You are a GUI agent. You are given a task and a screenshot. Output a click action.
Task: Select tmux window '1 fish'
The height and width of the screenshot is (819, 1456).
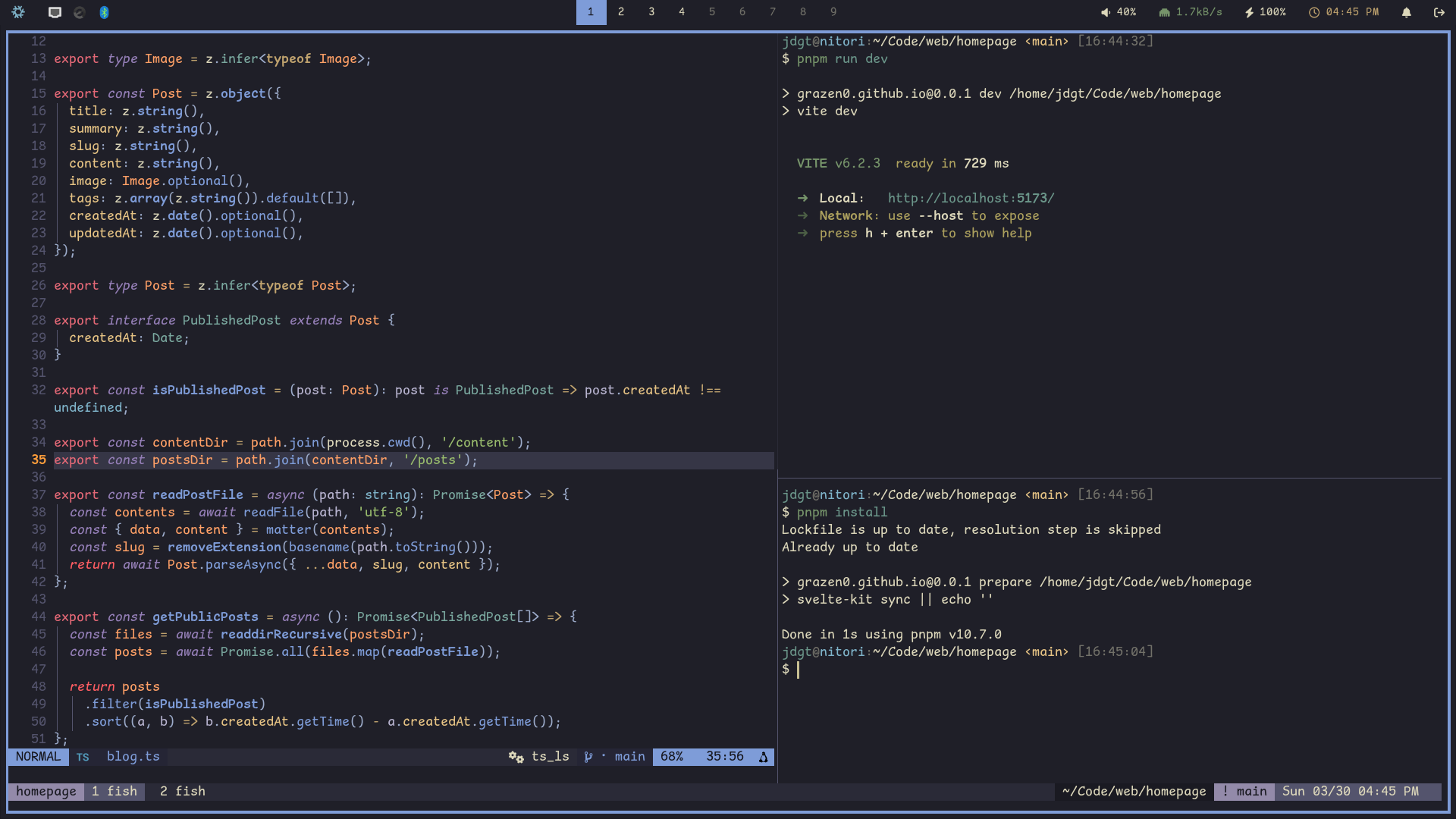coord(115,791)
